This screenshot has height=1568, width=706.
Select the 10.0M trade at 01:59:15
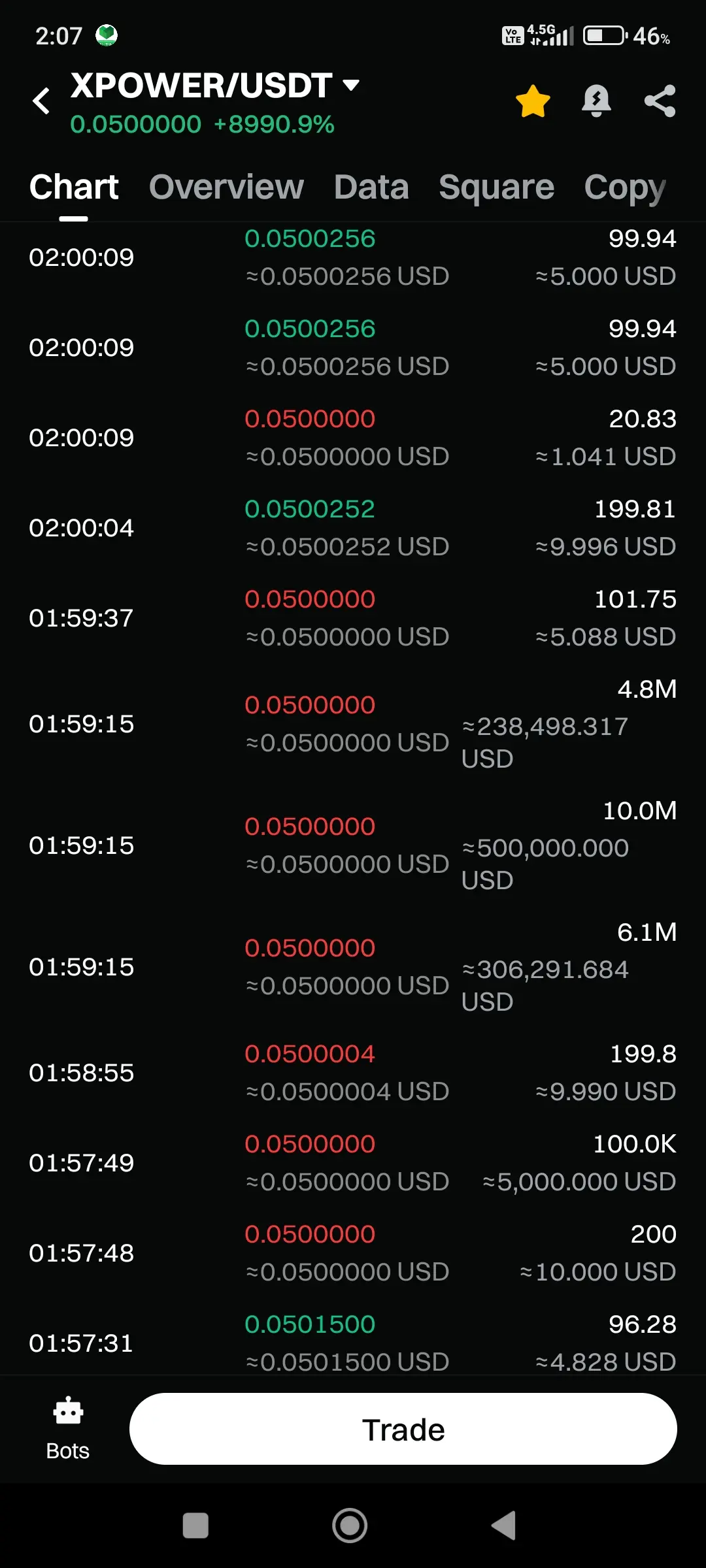click(353, 845)
